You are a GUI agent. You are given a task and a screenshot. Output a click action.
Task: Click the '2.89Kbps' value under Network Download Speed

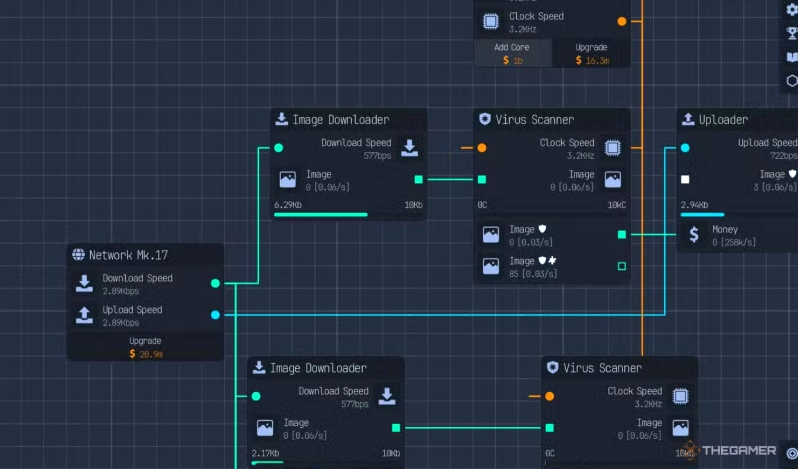tap(121, 291)
